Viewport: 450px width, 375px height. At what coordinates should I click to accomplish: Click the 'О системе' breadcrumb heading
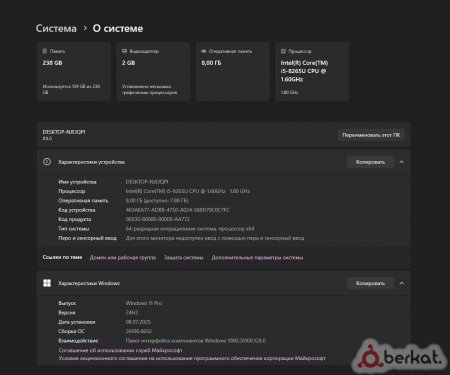tap(118, 28)
